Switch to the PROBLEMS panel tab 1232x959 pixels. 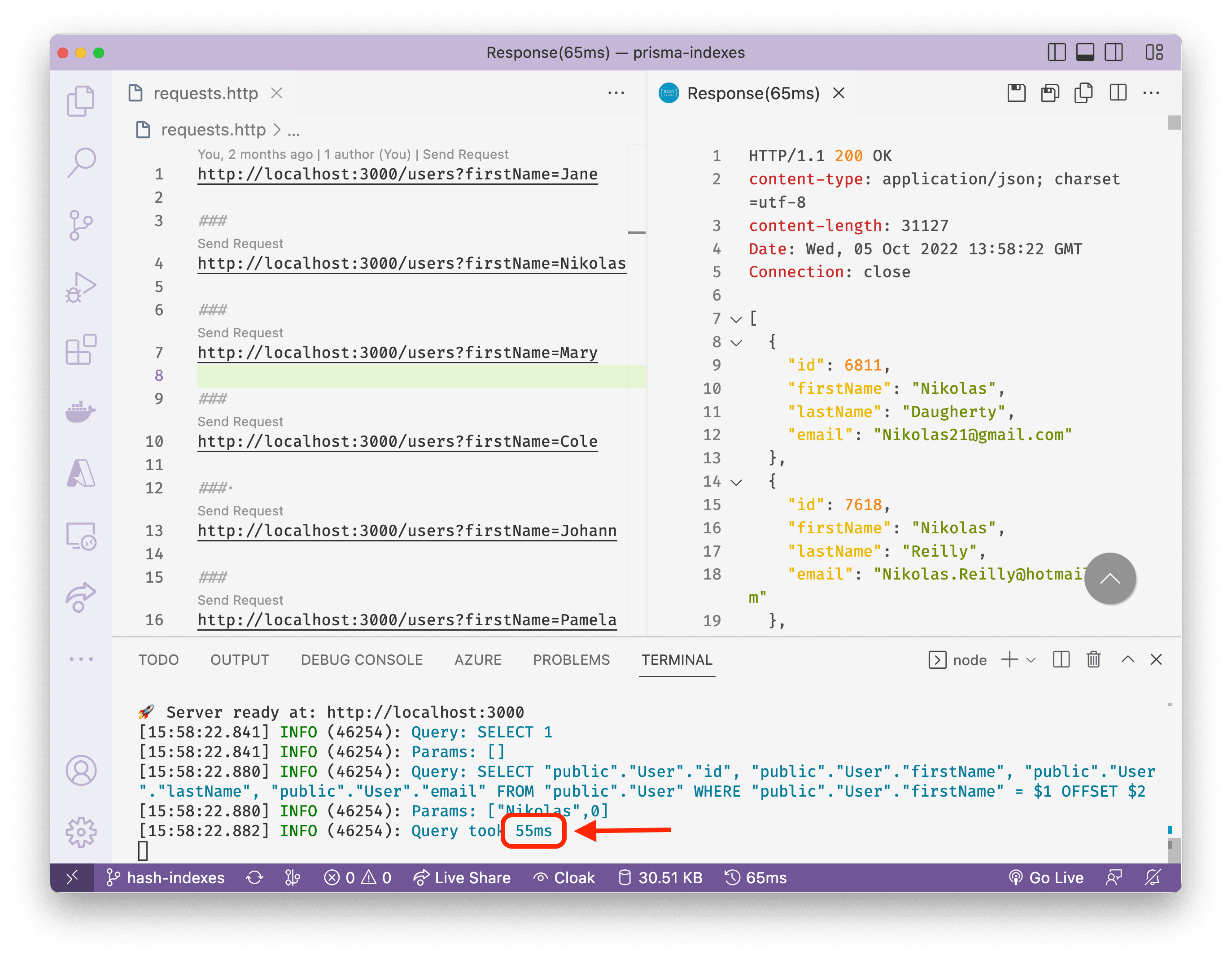(571, 660)
